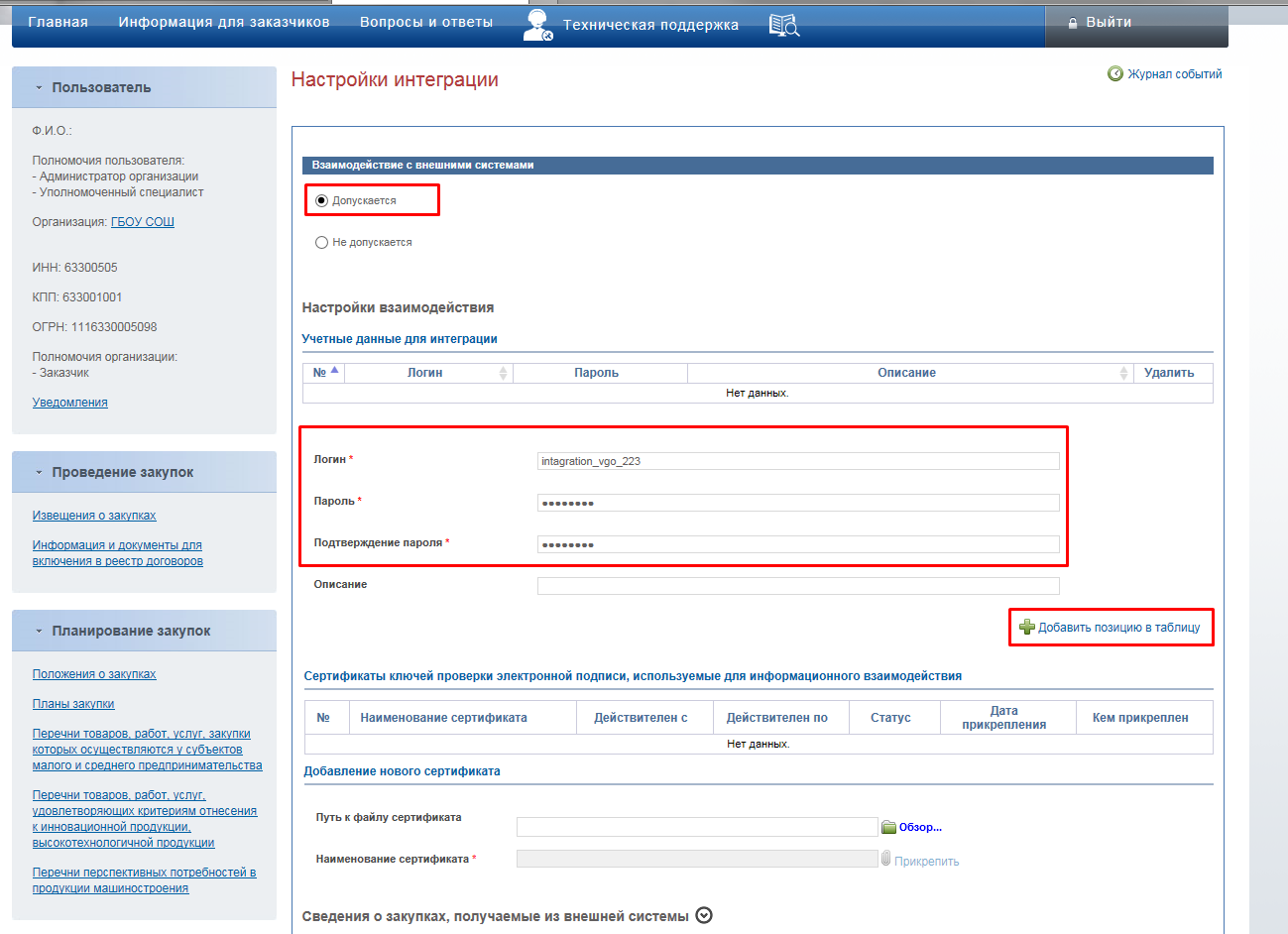Focus the Подтверждение пароля field
The height and width of the screenshot is (934, 1288).
pos(798,544)
